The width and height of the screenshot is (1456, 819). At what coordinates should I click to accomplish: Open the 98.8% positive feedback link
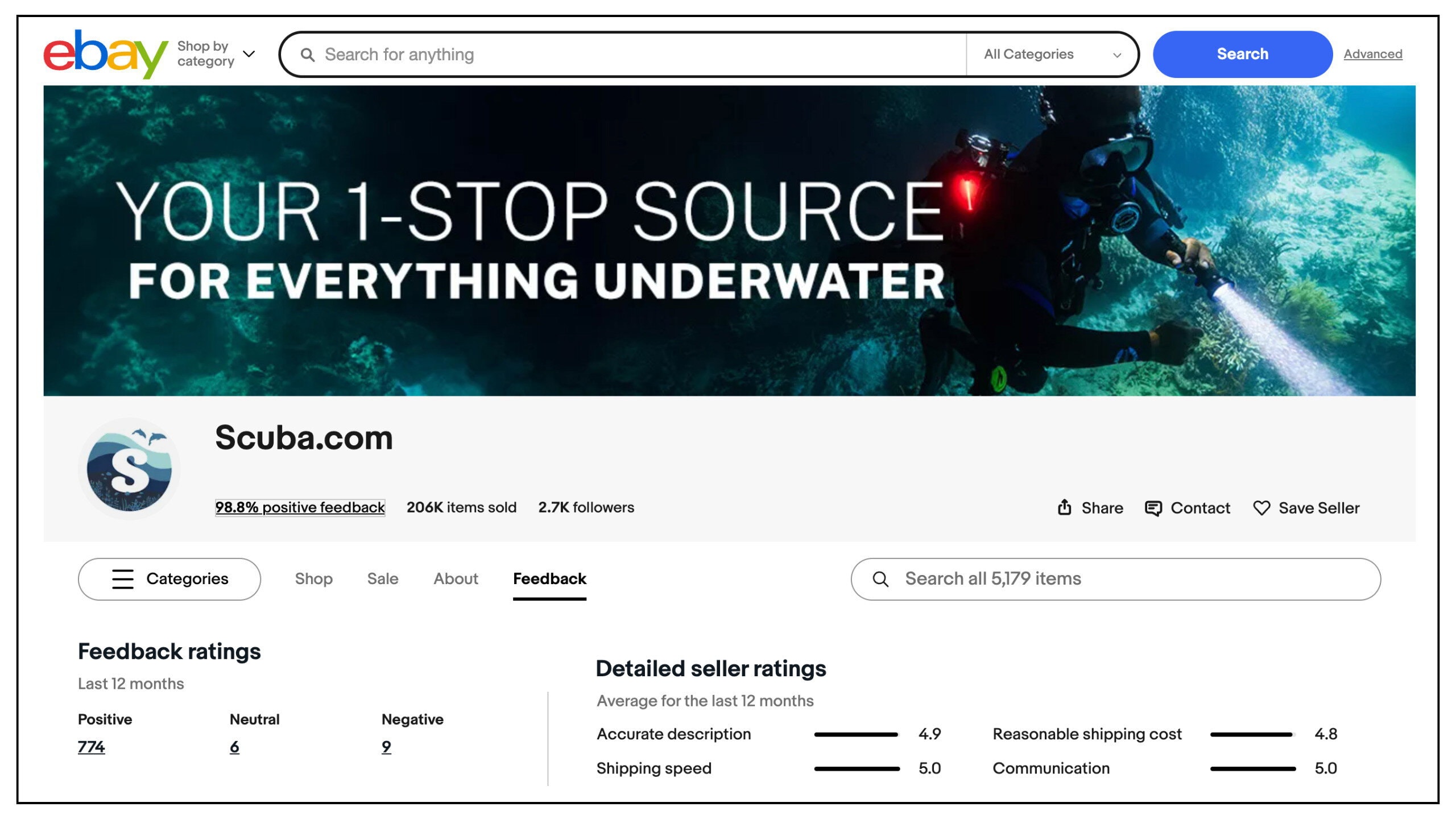[300, 507]
